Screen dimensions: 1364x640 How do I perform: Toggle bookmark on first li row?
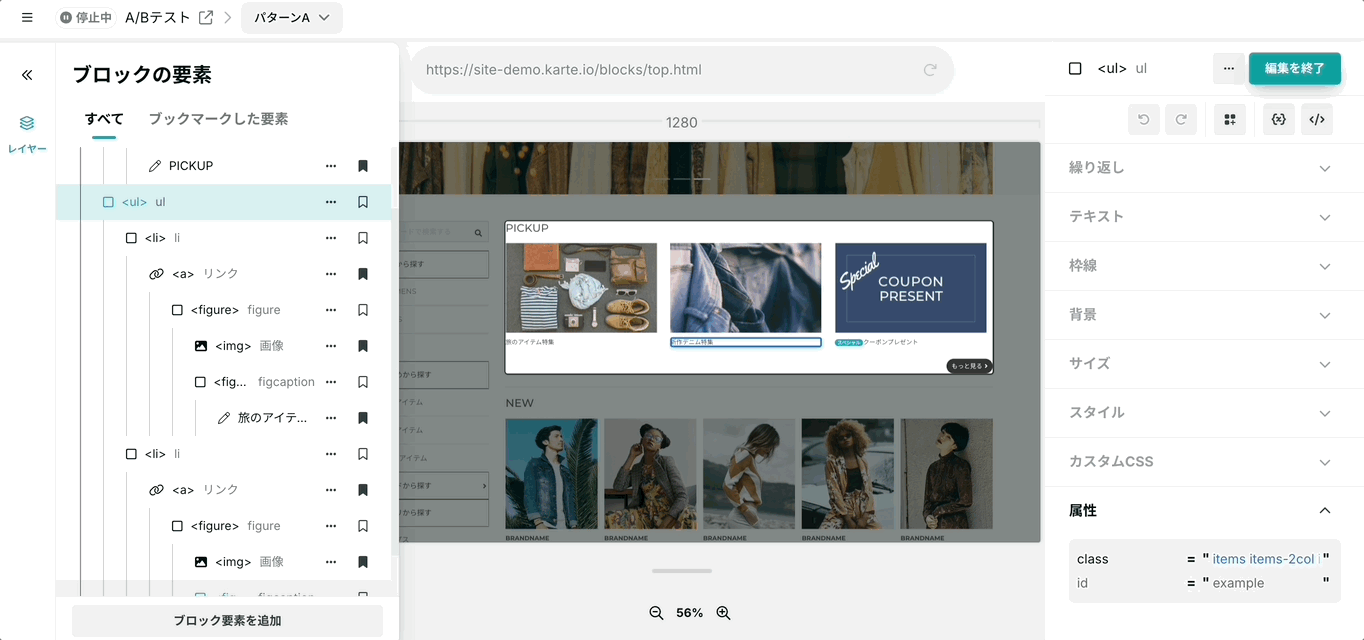click(363, 238)
